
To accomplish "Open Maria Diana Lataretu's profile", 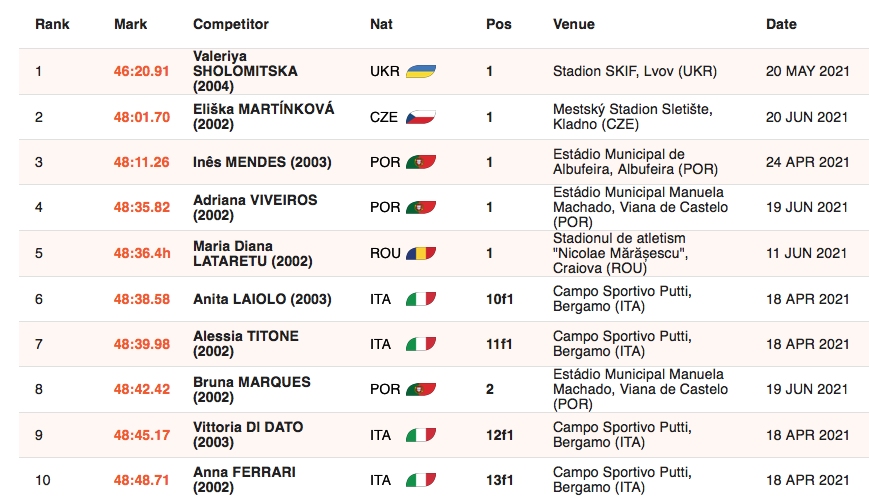I will pyautogui.click(x=253, y=253).
